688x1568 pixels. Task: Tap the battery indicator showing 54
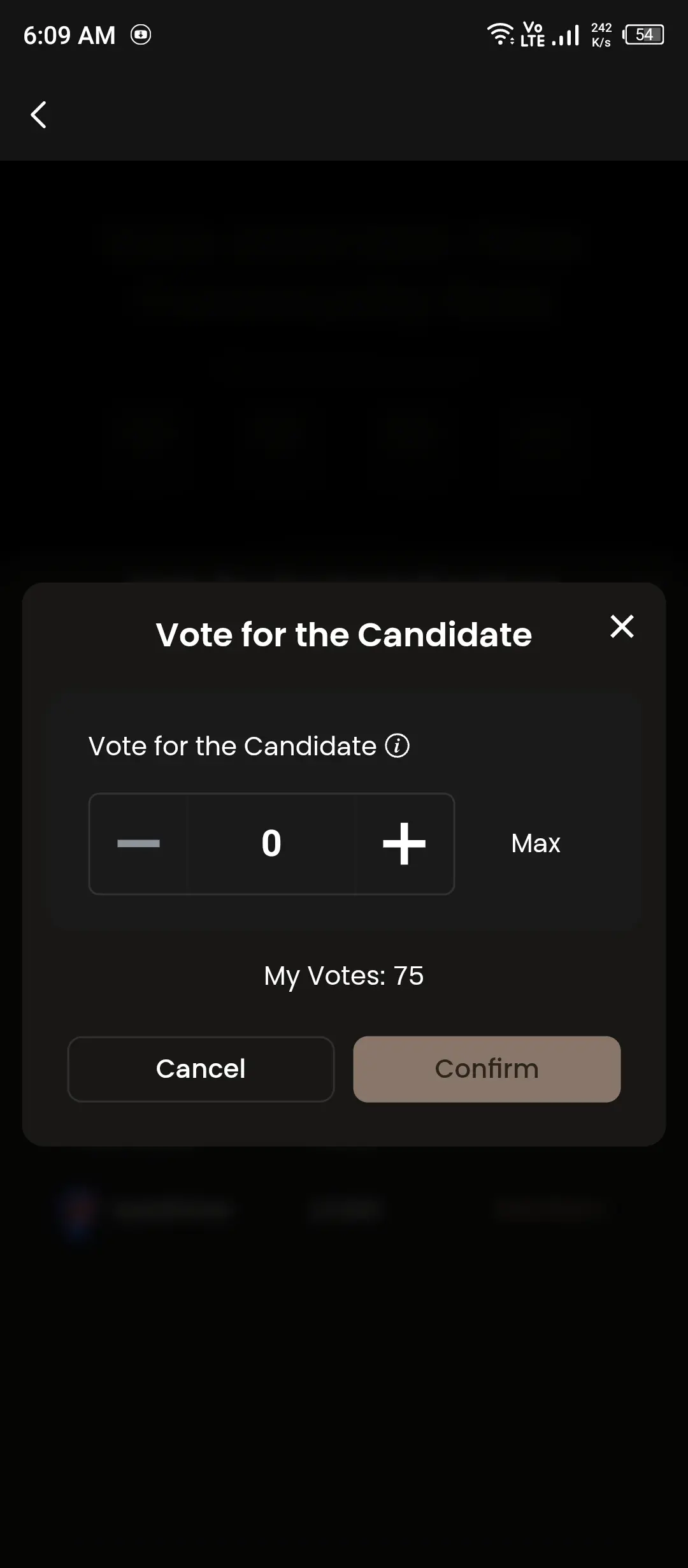click(643, 34)
